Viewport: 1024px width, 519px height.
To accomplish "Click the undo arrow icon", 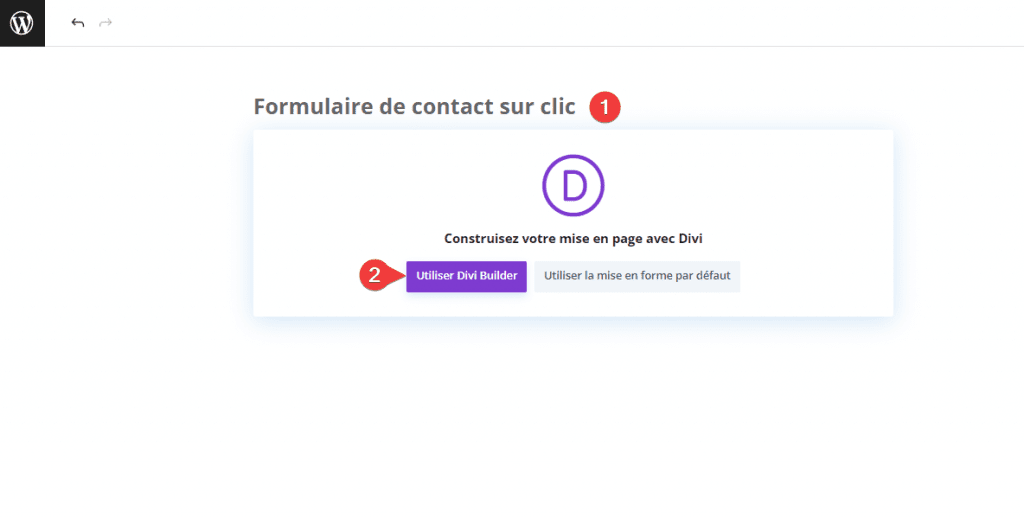I will click(x=78, y=23).
